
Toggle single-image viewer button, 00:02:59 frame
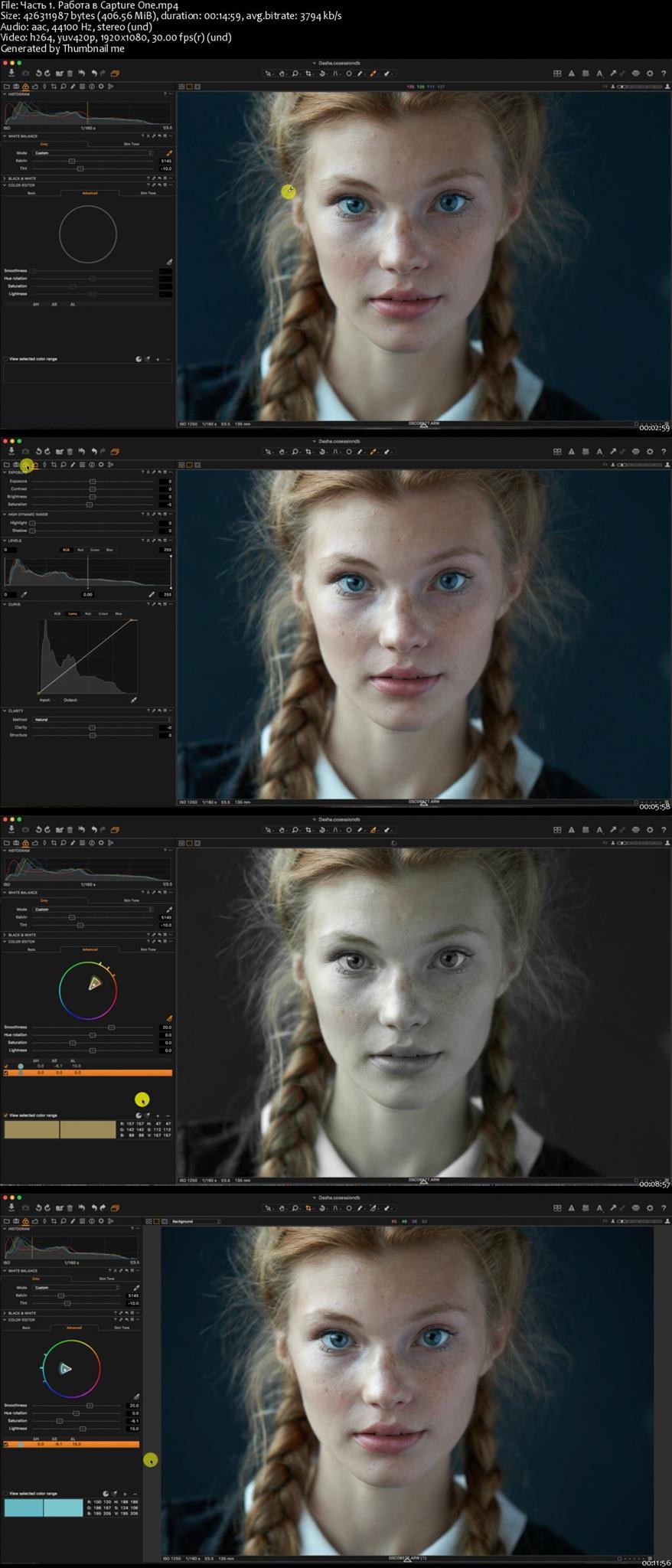click(x=189, y=87)
